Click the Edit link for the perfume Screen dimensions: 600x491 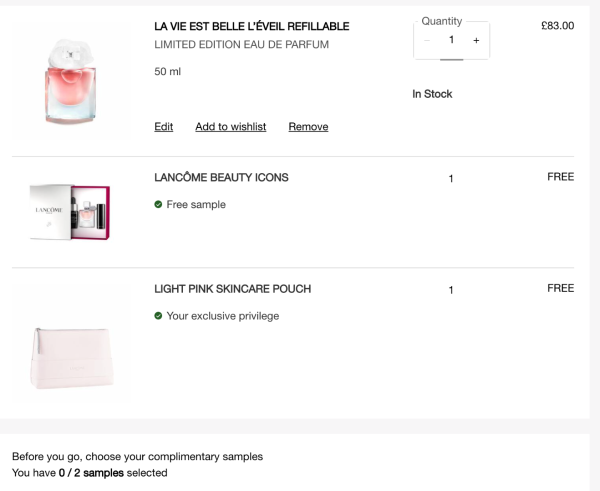coord(163,127)
